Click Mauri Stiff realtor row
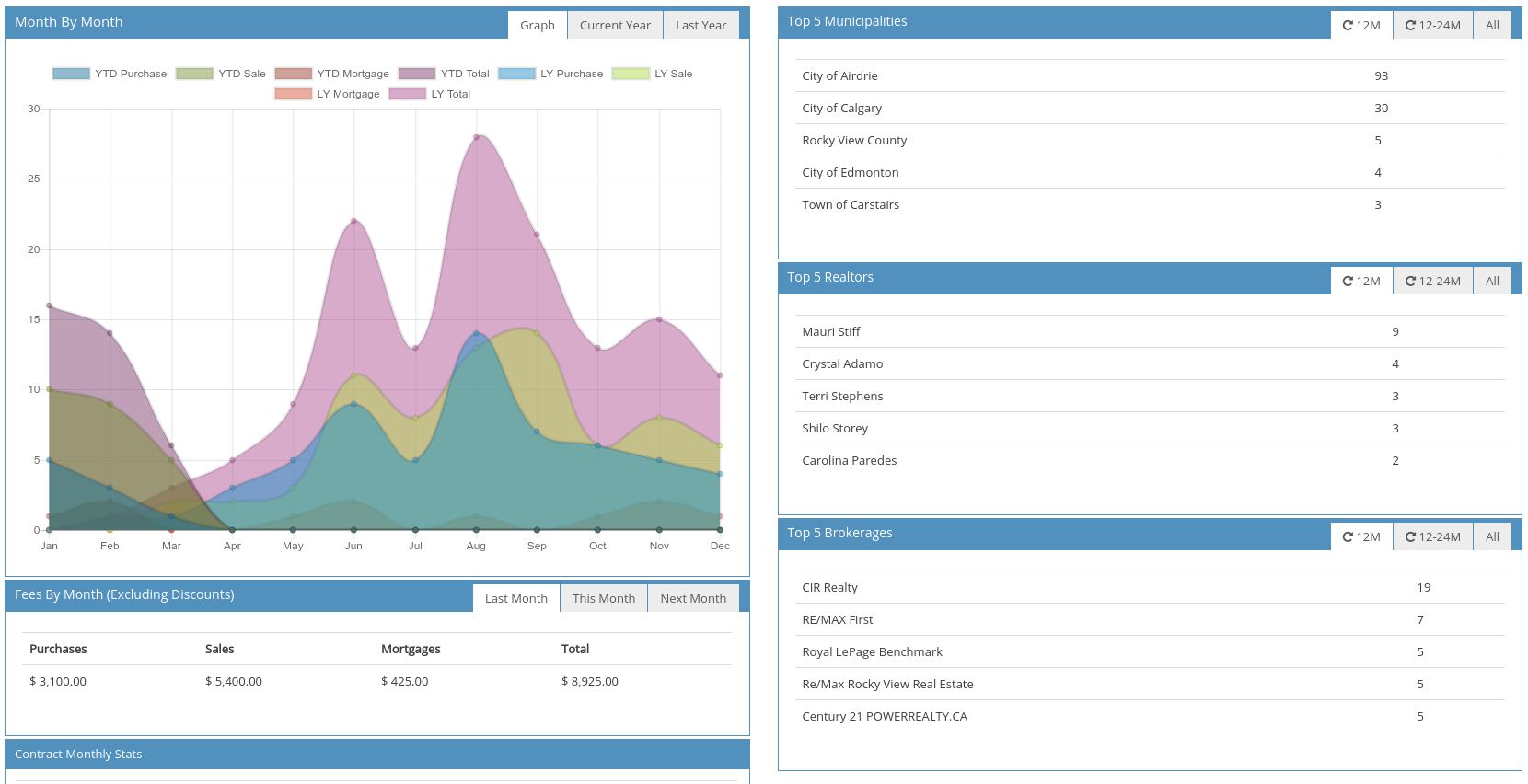1528x784 pixels. pos(1150,331)
